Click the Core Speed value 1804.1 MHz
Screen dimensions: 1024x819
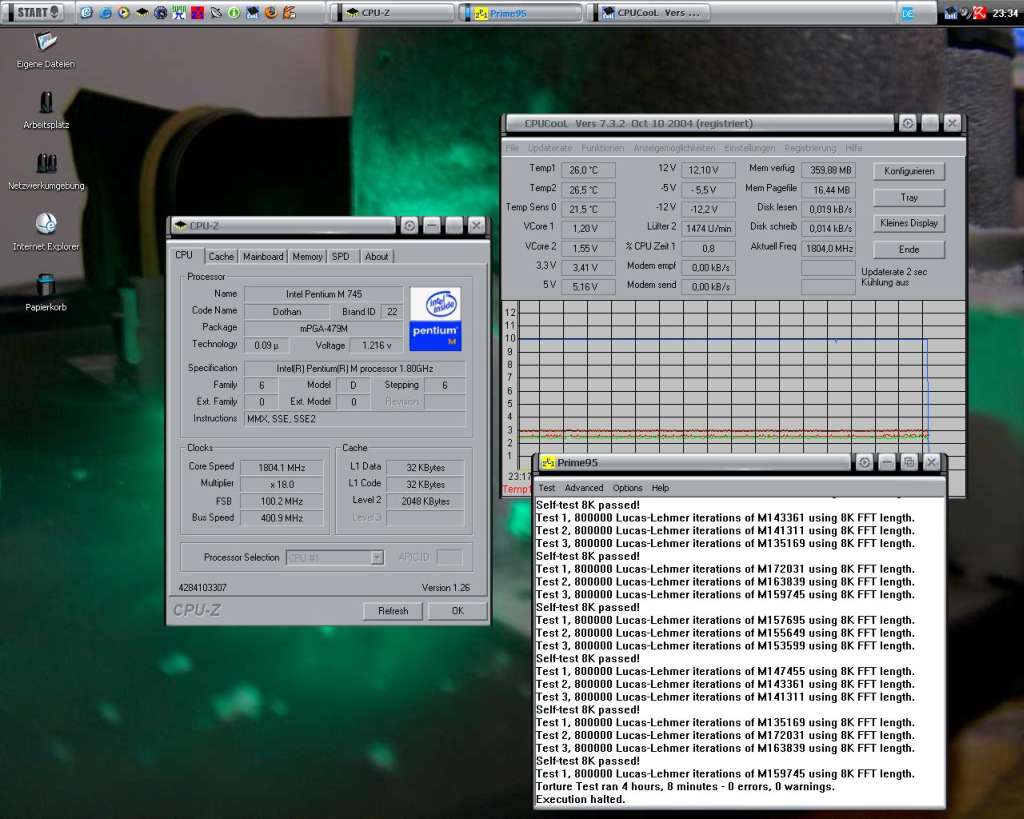(281, 468)
